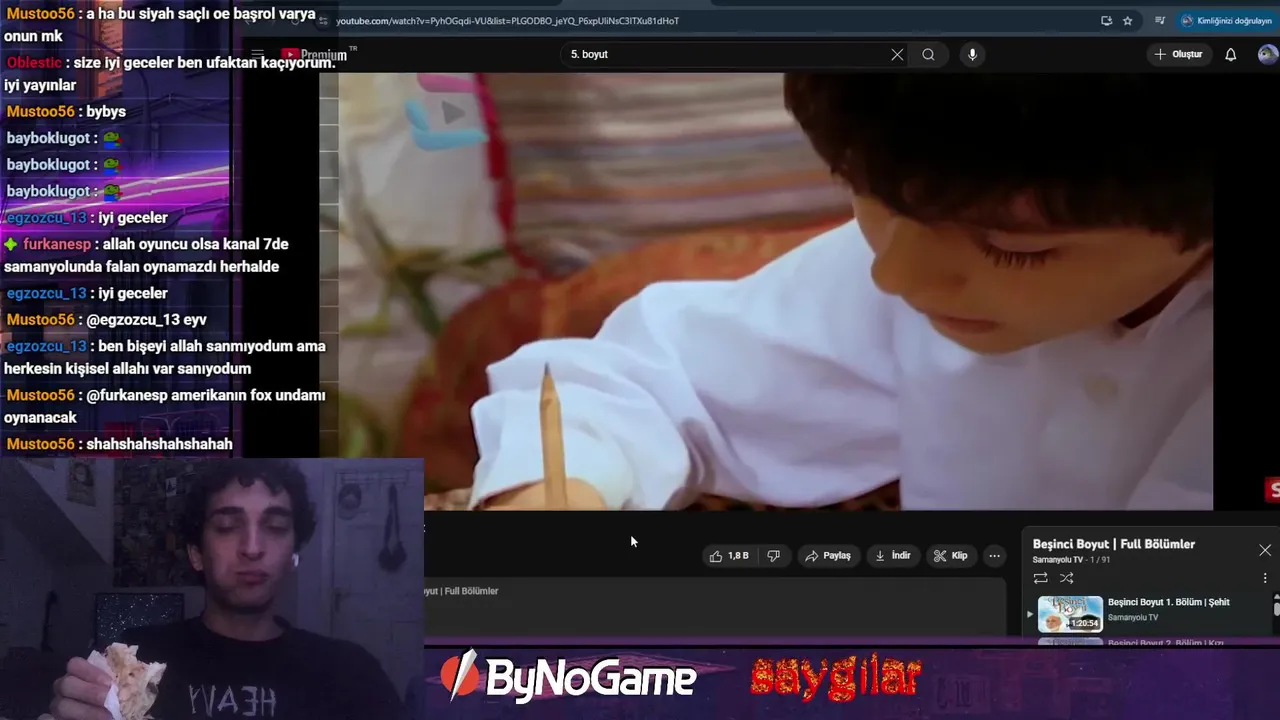Clear the YouTube search field with the X
The height and width of the screenshot is (720, 1280).
897,55
